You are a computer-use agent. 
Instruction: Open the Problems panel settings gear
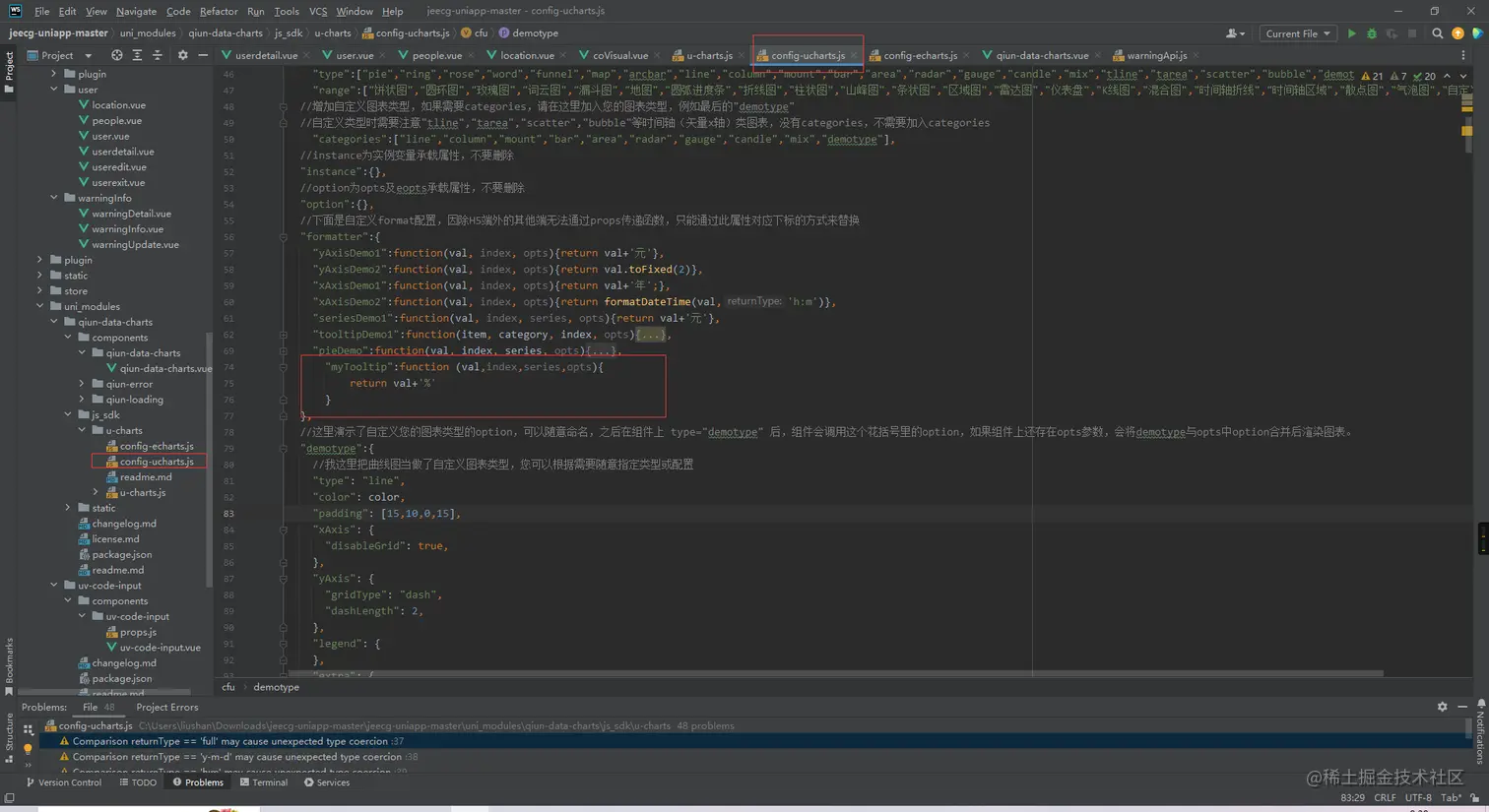point(1442,707)
